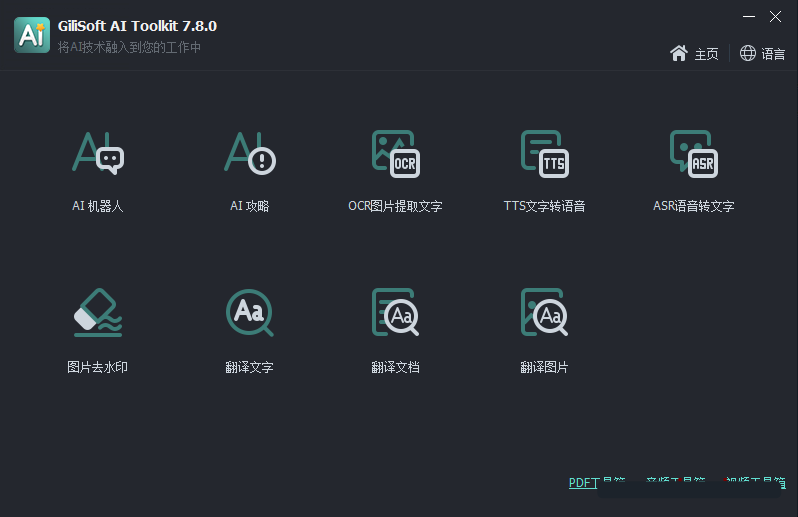The width and height of the screenshot is (798, 517).
Task: Go to 主页 home page
Action: coord(694,53)
